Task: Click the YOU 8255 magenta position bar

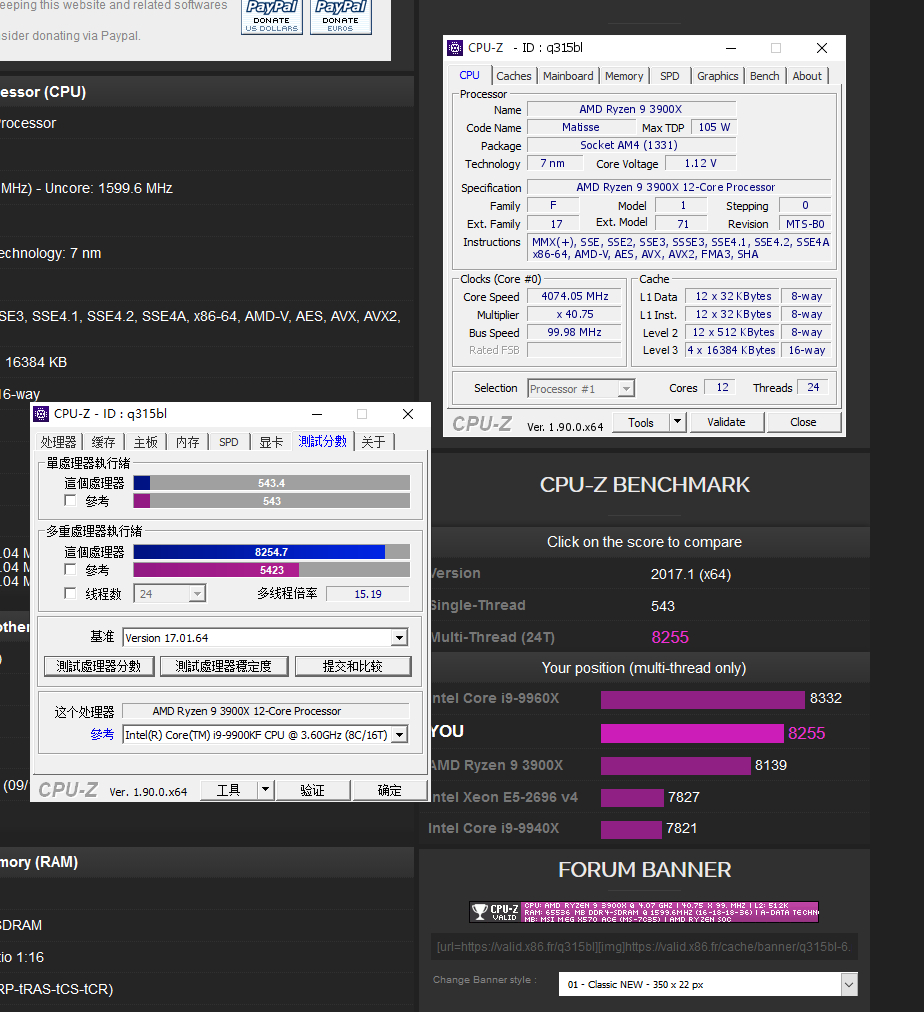Action: (692, 733)
